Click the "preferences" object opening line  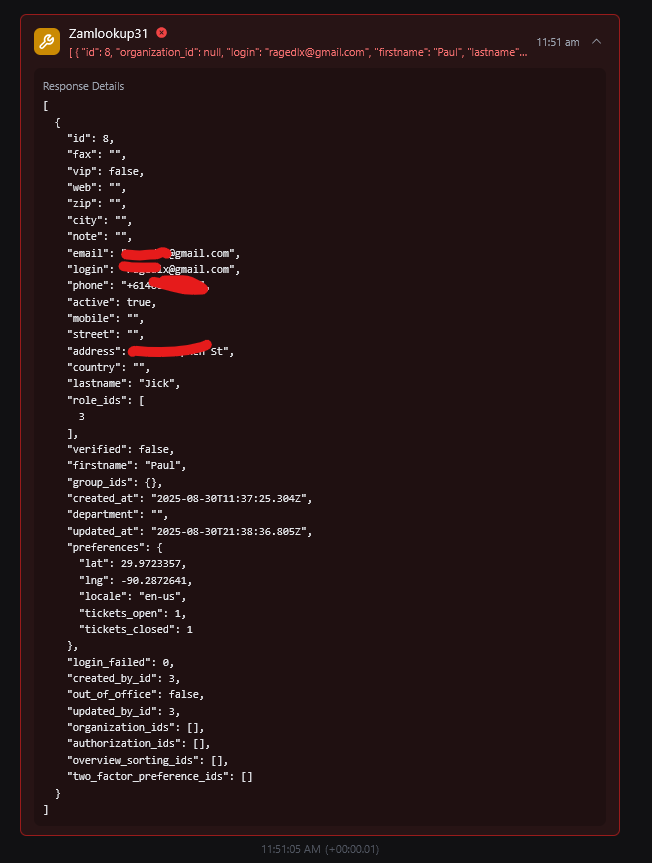coord(114,548)
